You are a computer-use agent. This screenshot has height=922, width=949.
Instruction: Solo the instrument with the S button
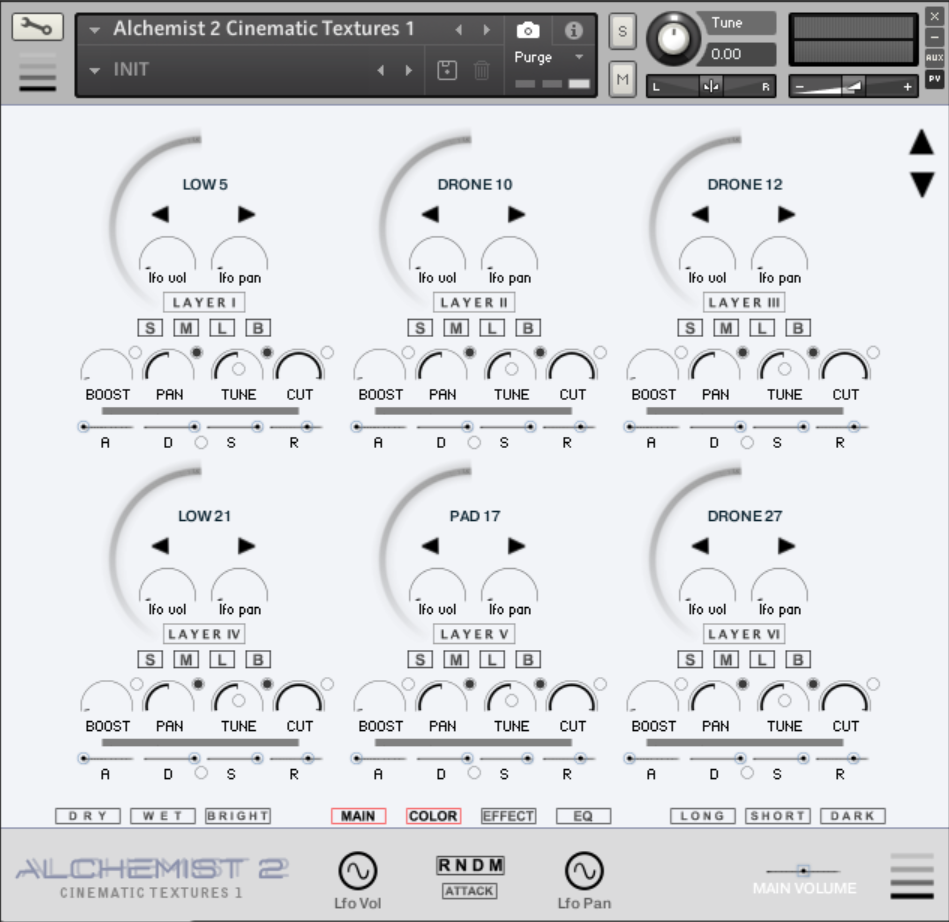coord(622,31)
